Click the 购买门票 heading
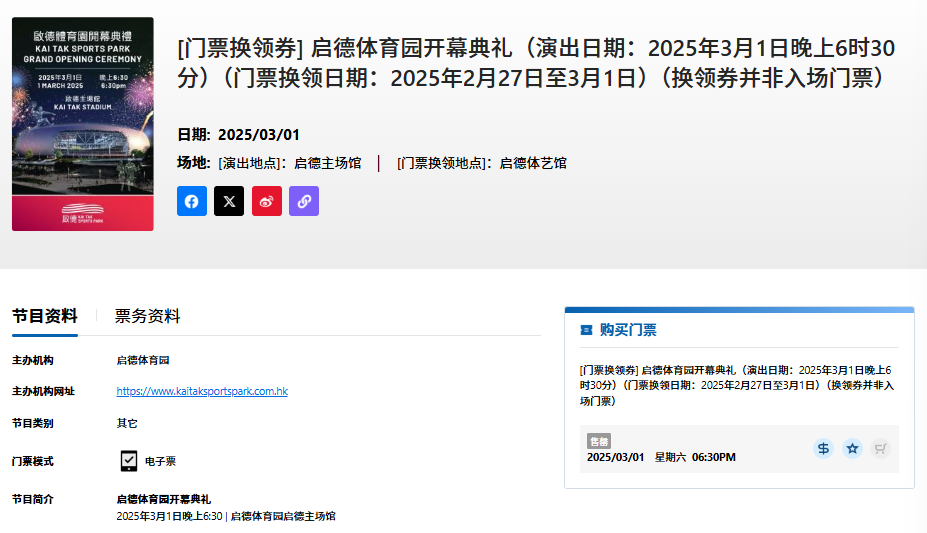 [628, 330]
